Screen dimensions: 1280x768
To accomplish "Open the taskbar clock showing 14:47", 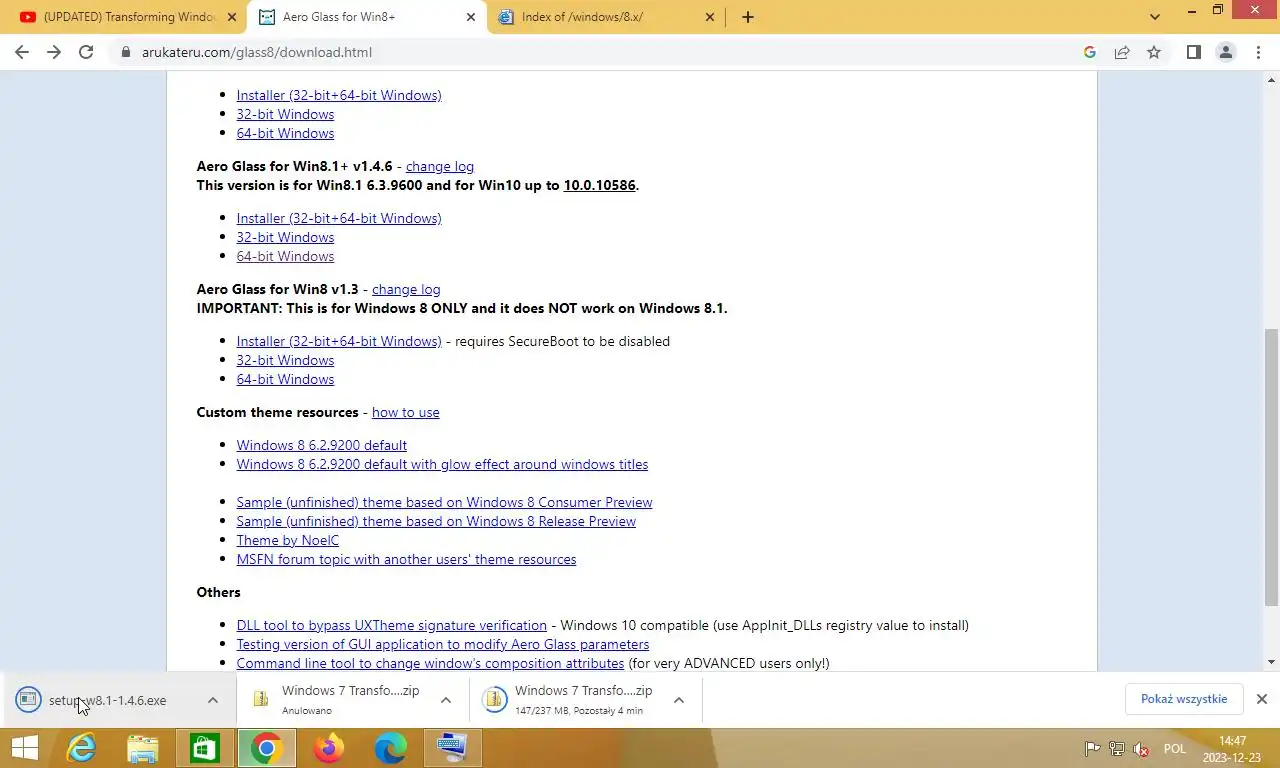I will (1233, 749).
